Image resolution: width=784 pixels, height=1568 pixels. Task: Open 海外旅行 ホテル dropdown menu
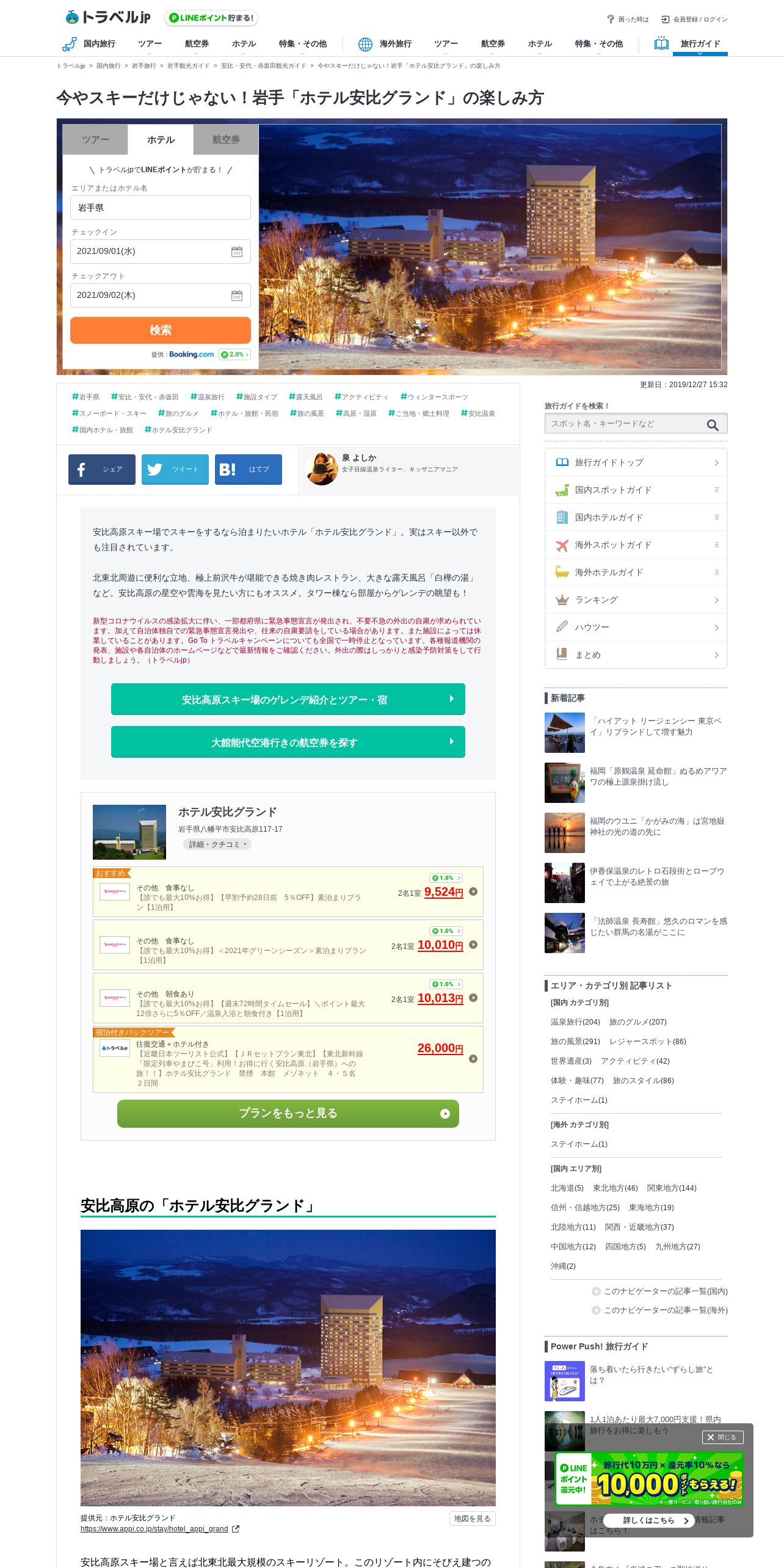coord(540,45)
